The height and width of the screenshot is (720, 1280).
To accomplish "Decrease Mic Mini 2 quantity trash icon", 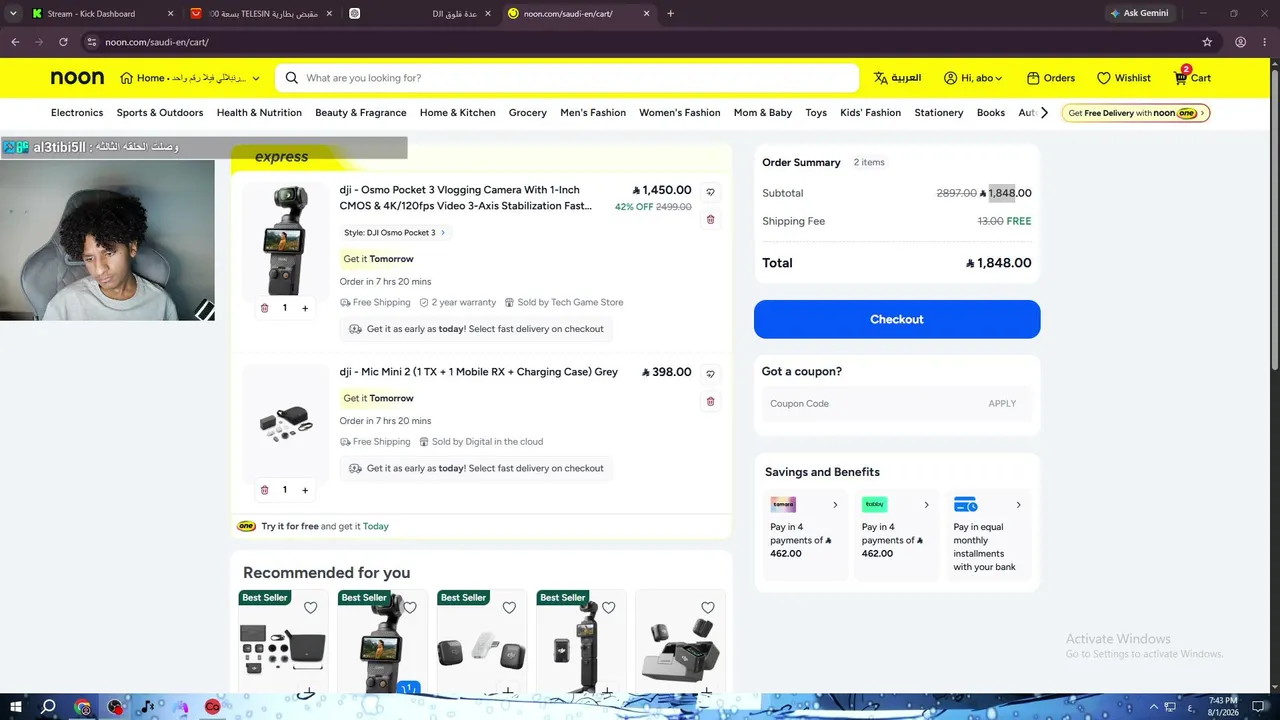I will coord(265,490).
